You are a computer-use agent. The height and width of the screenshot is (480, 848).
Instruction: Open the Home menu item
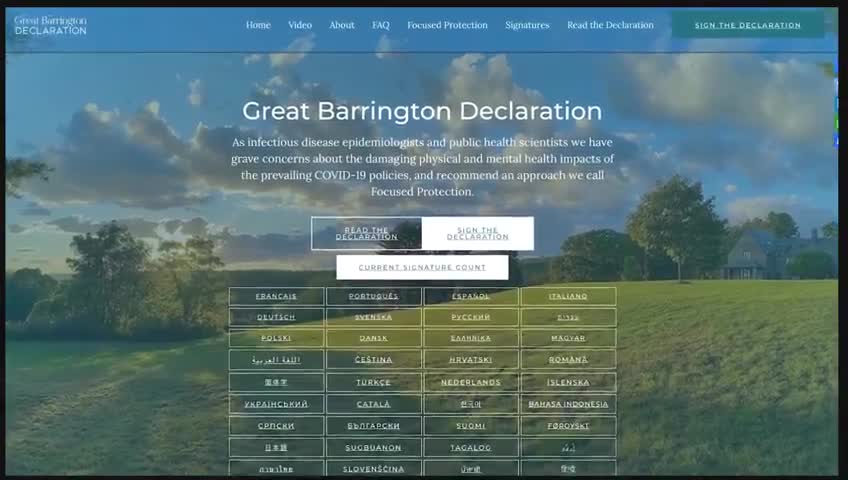pos(258,25)
